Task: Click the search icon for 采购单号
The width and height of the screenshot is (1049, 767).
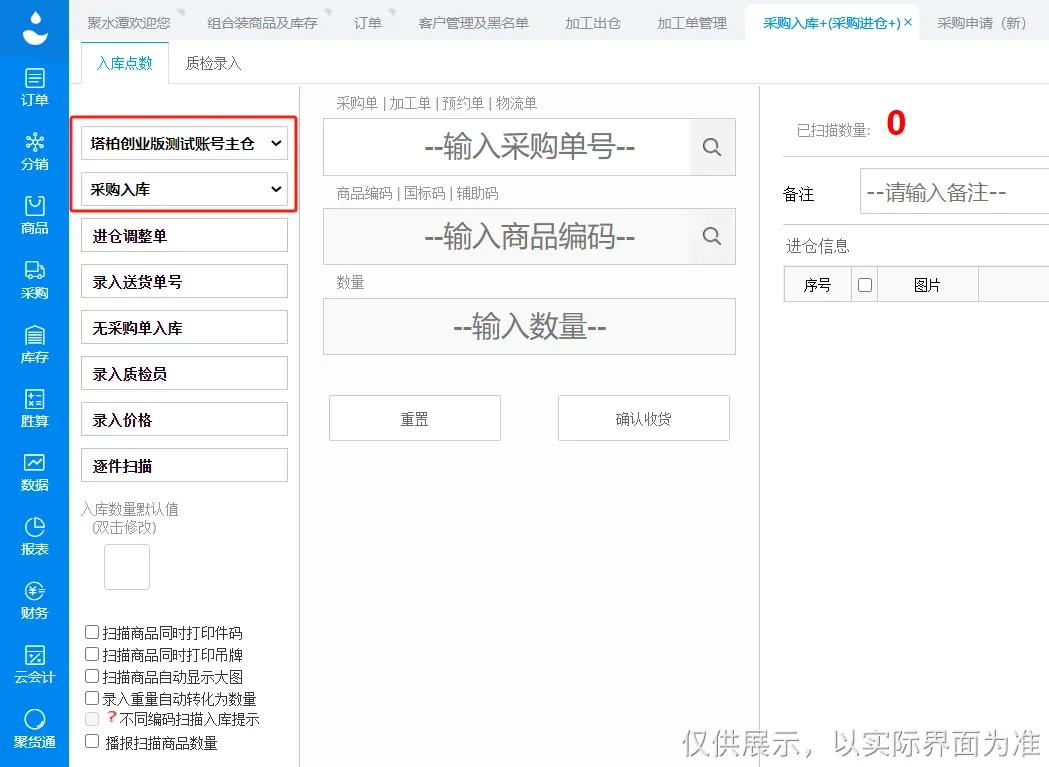Action: 712,147
